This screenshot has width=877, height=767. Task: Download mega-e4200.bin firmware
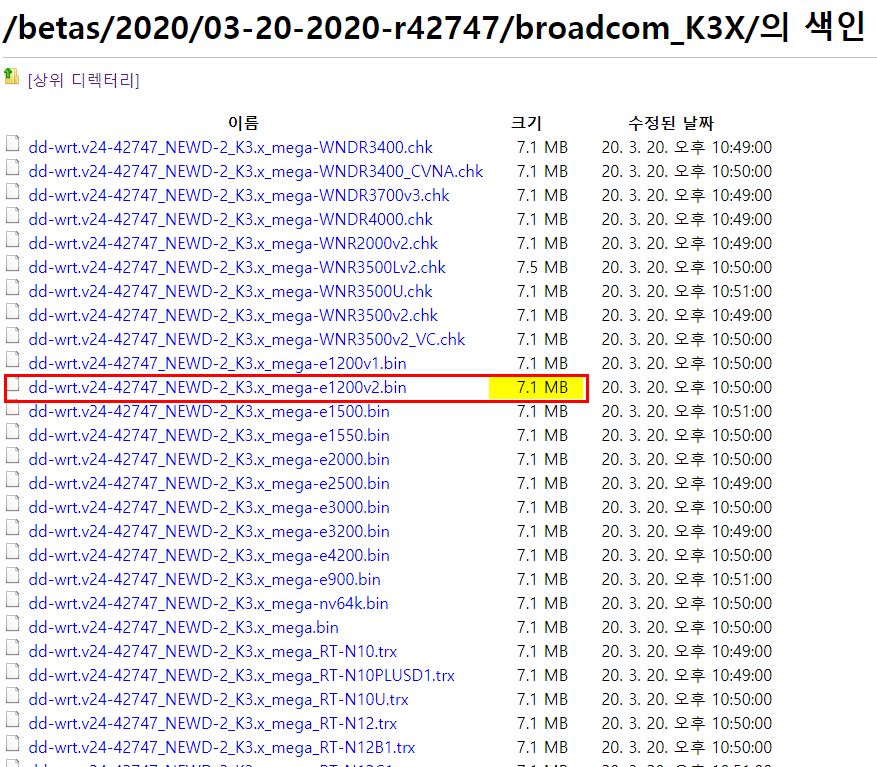[x=209, y=557]
